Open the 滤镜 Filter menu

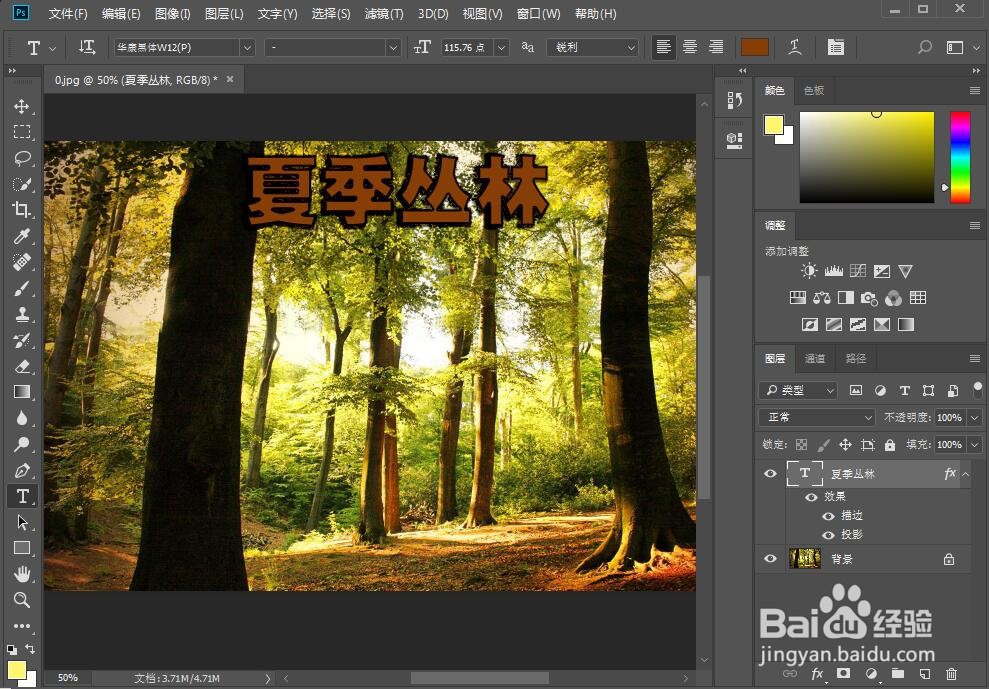tap(385, 13)
